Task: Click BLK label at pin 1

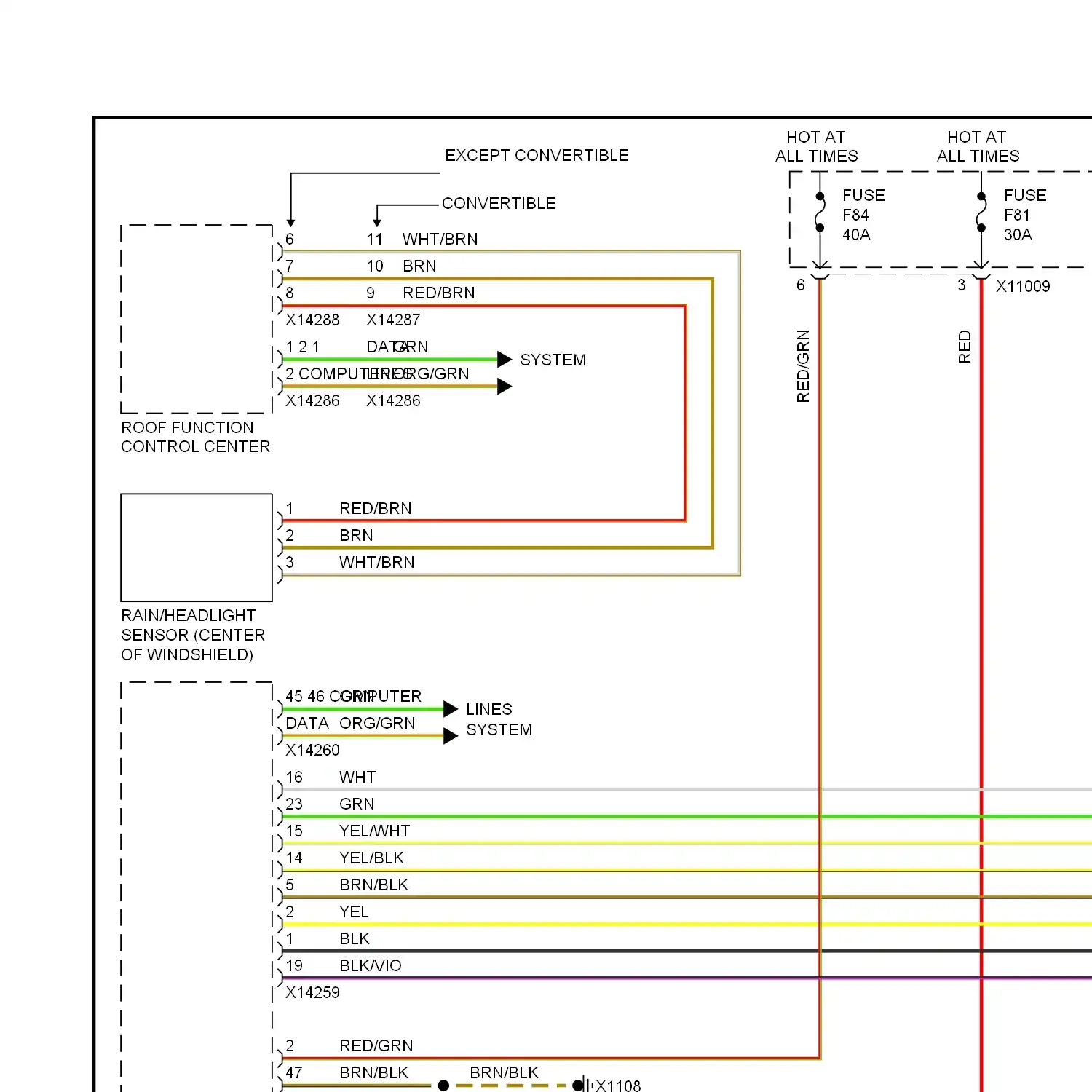Action: (x=355, y=938)
